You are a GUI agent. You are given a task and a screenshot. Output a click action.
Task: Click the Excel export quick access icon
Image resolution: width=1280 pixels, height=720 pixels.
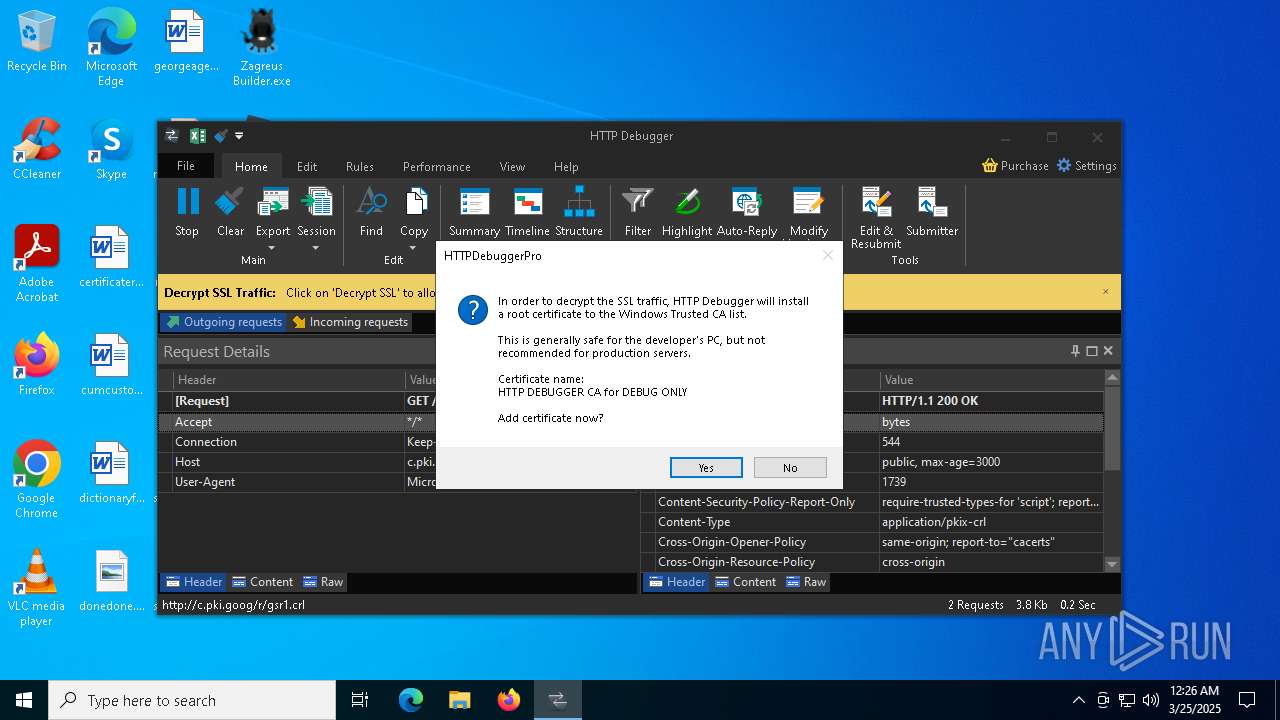coord(198,136)
